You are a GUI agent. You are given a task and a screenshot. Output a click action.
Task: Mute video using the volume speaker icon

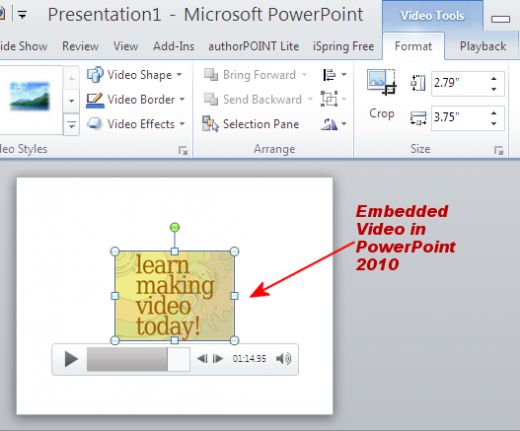click(x=283, y=359)
